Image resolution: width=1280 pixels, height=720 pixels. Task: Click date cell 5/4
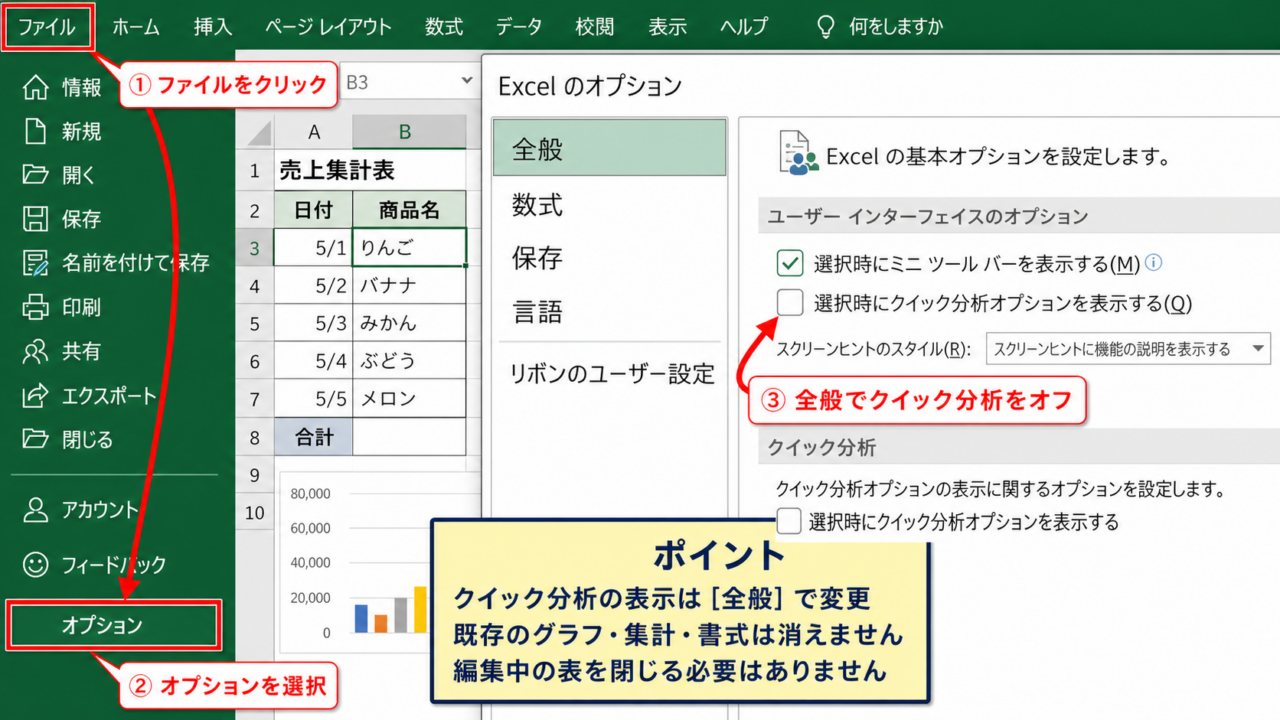(314, 361)
